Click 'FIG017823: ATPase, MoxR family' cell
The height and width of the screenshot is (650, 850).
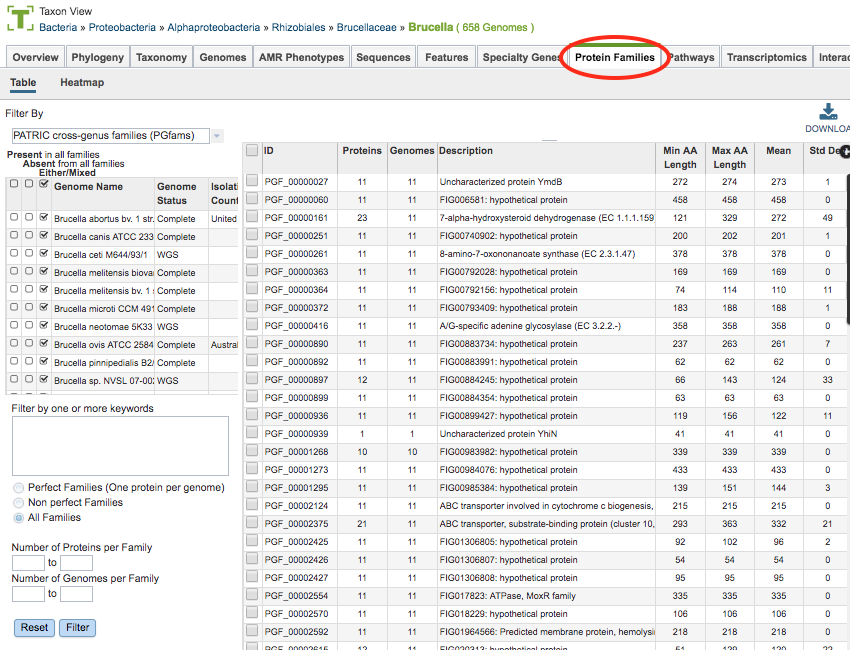point(507,596)
